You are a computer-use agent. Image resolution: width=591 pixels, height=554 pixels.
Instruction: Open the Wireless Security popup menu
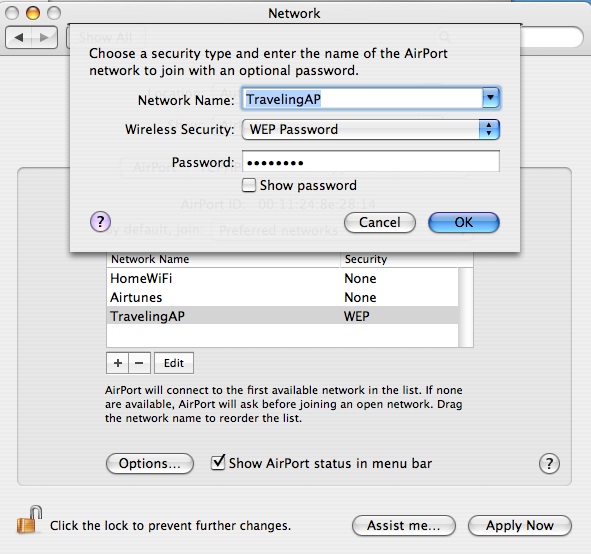pyautogui.click(x=371, y=130)
